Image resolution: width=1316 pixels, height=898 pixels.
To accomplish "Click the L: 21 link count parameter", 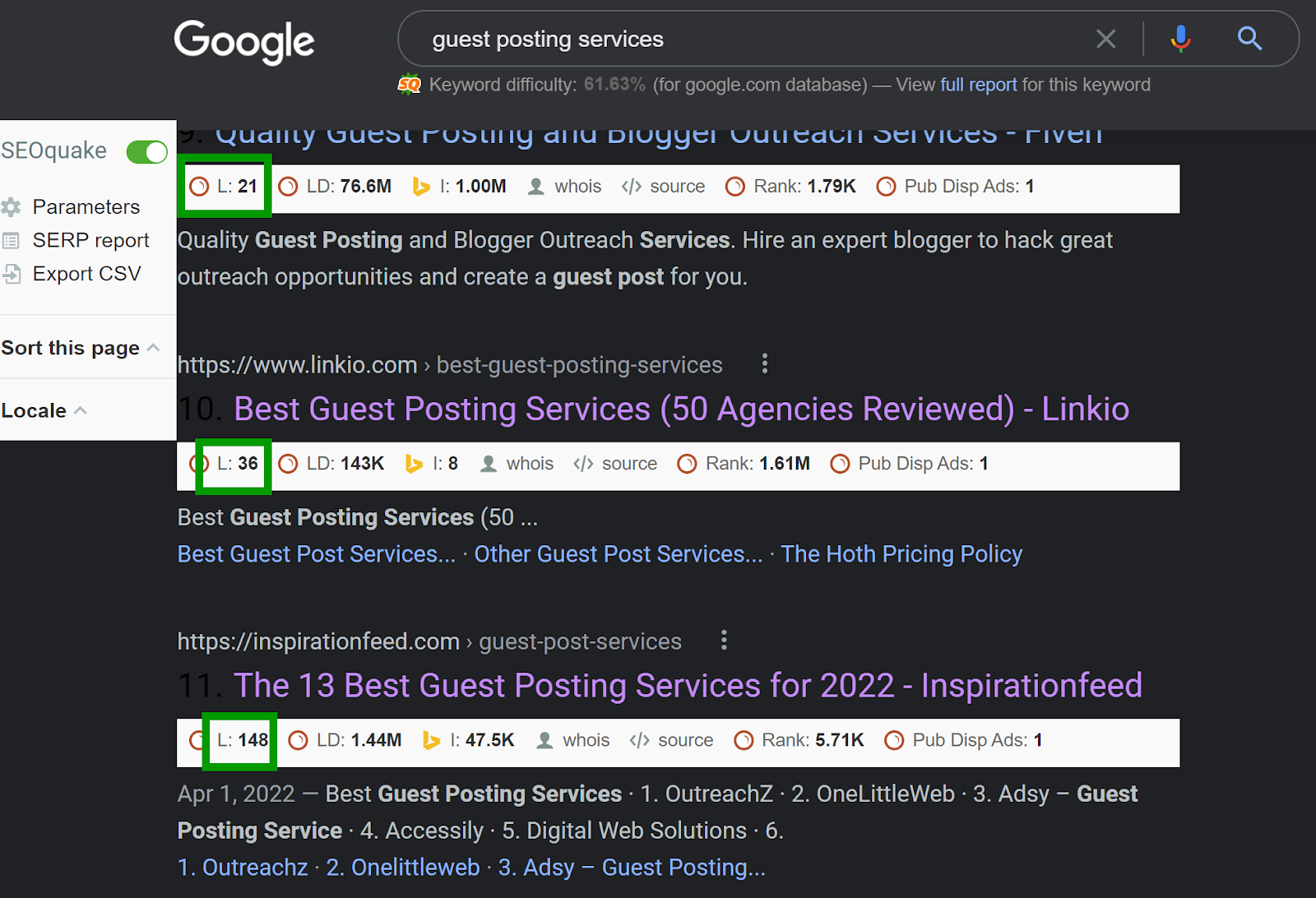I will point(224,187).
